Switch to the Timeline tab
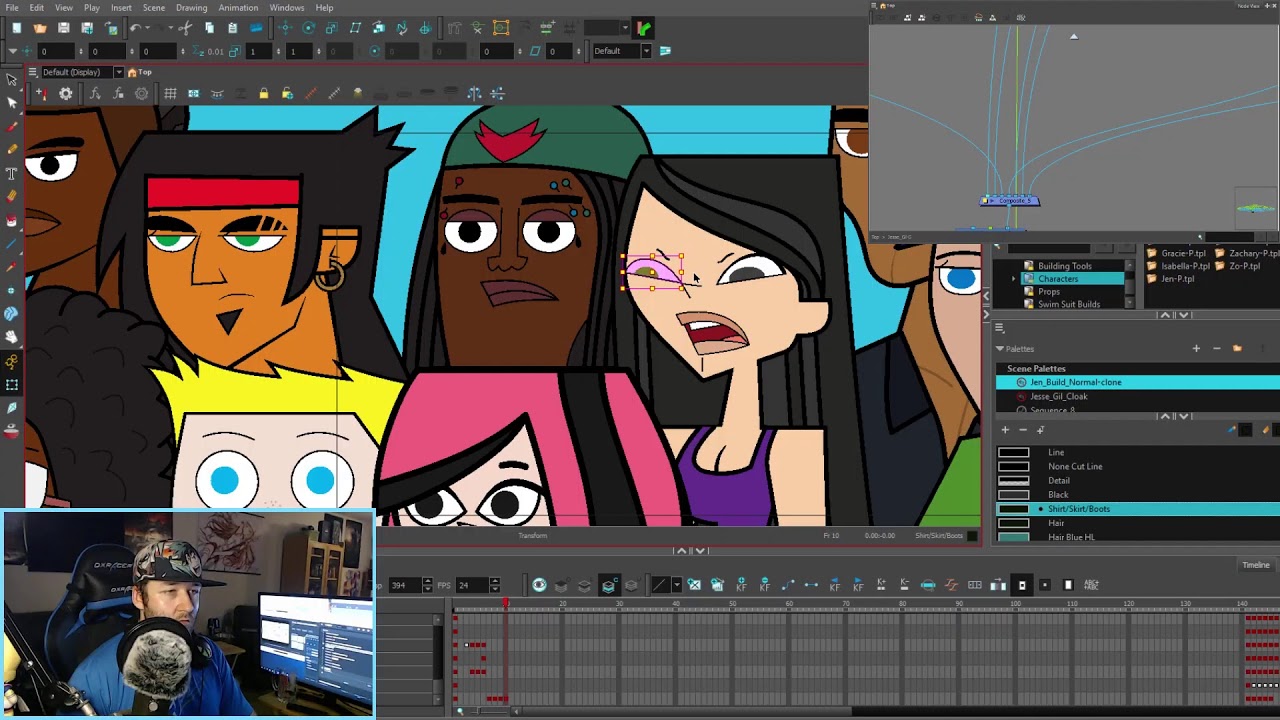The image size is (1280, 720). coord(1255,565)
